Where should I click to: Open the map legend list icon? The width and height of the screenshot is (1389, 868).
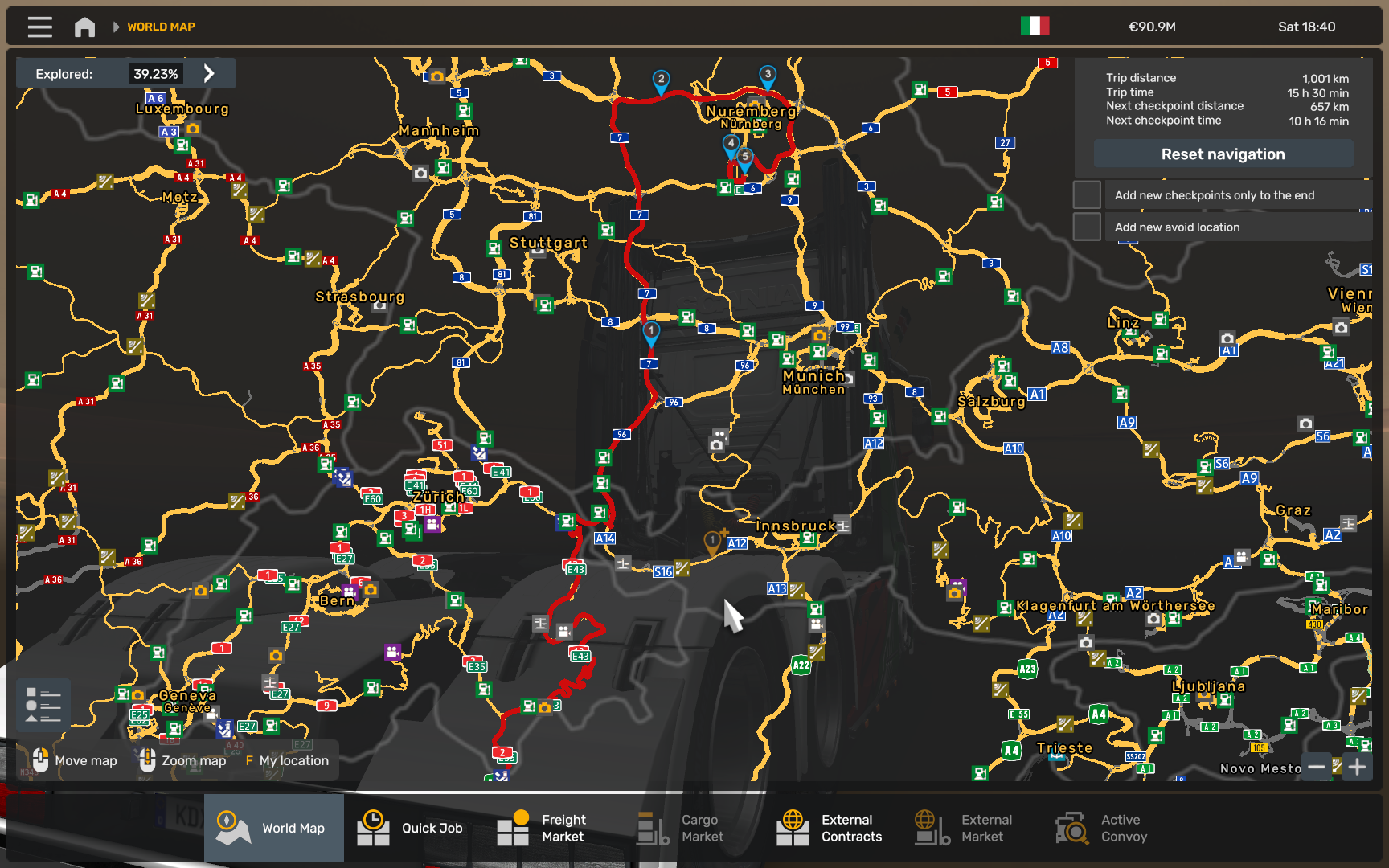click(x=43, y=705)
